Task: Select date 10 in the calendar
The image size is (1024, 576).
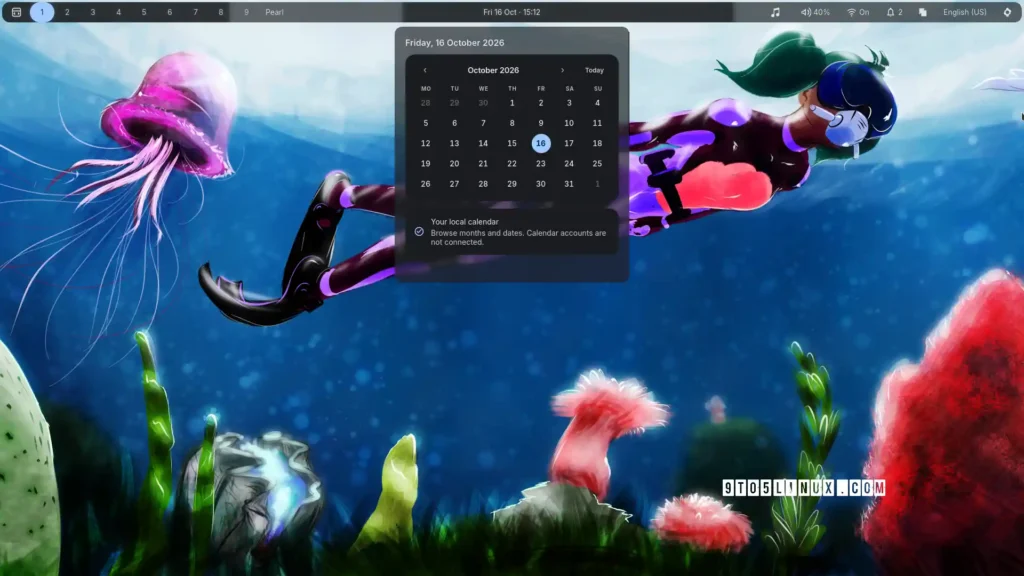Action: click(x=569, y=123)
